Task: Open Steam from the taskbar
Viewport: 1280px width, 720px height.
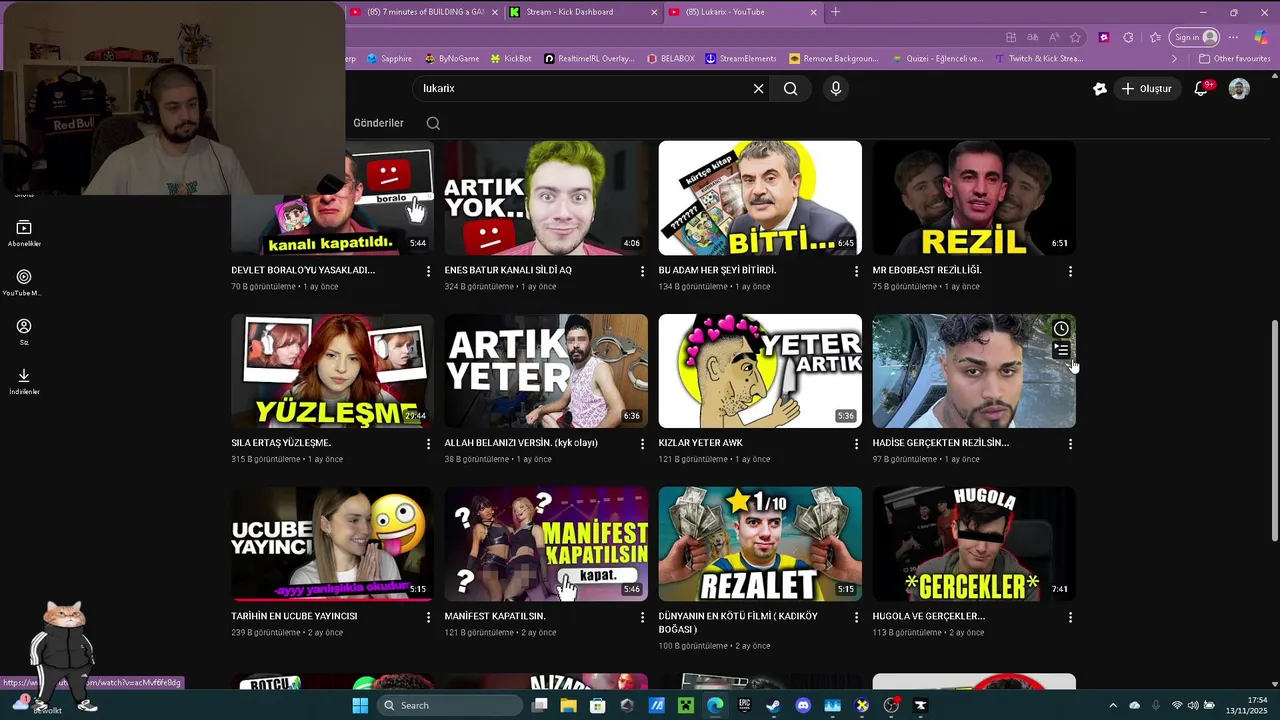Action: tap(773, 705)
